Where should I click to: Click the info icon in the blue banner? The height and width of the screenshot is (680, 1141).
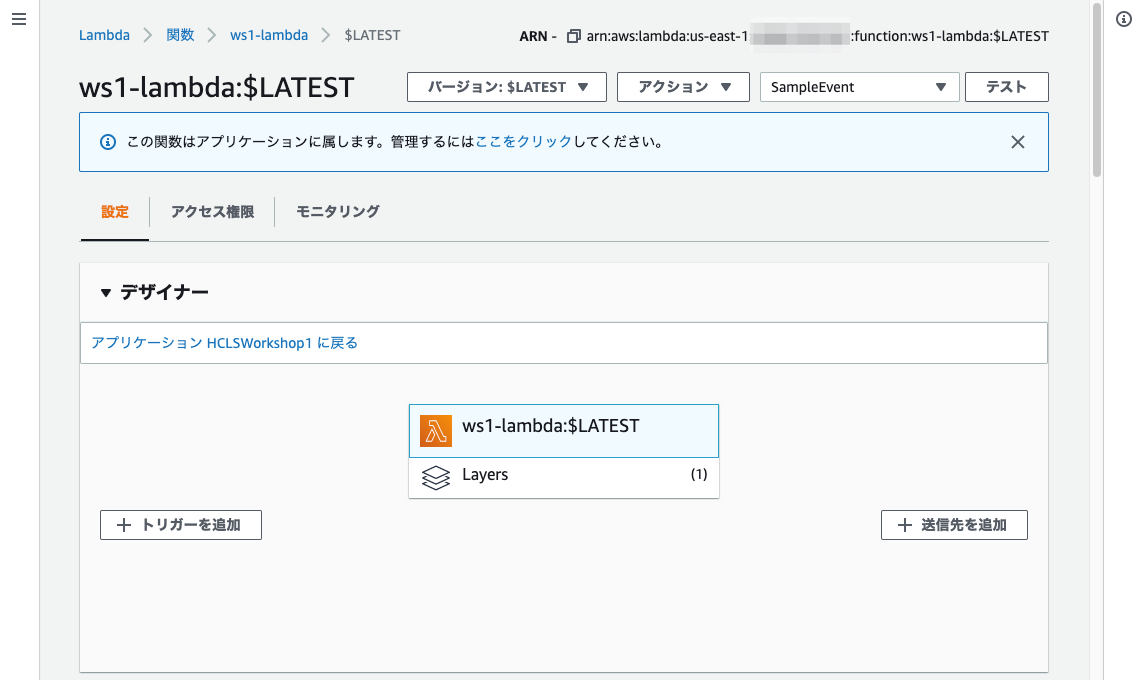pyautogui.click(x=108, y=142)
